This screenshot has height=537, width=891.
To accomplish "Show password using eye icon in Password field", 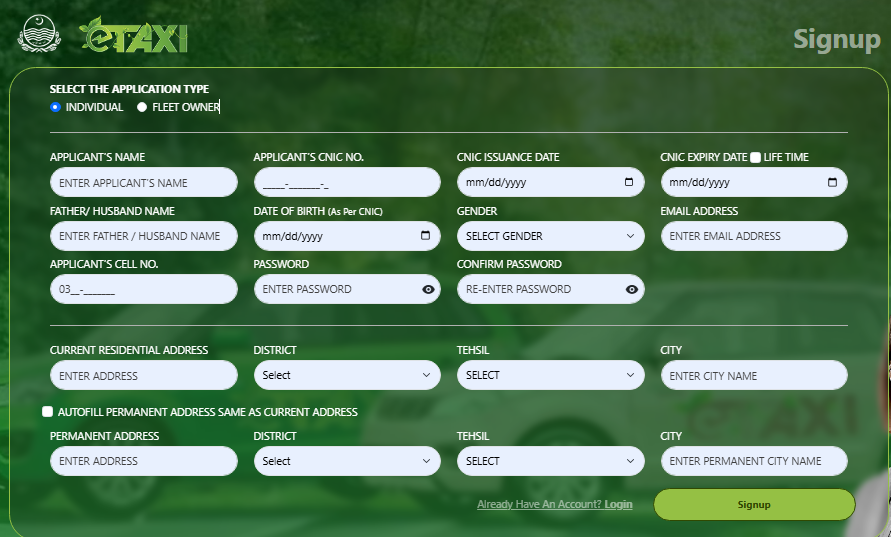I will click(x=428, y=289).
